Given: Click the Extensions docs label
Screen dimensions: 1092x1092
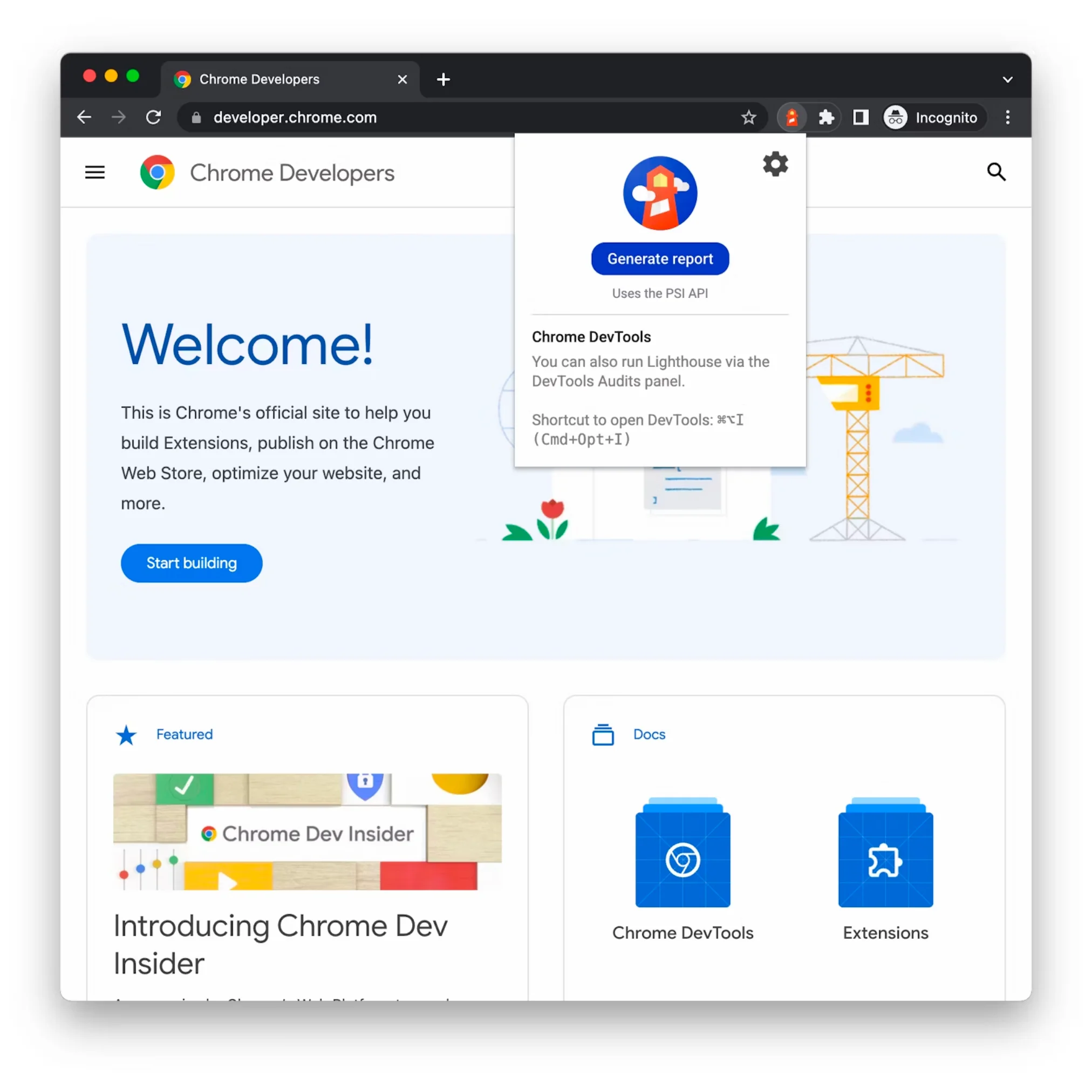Looking at the screenshot, I should pyautogui.click(x=885, y=933).
